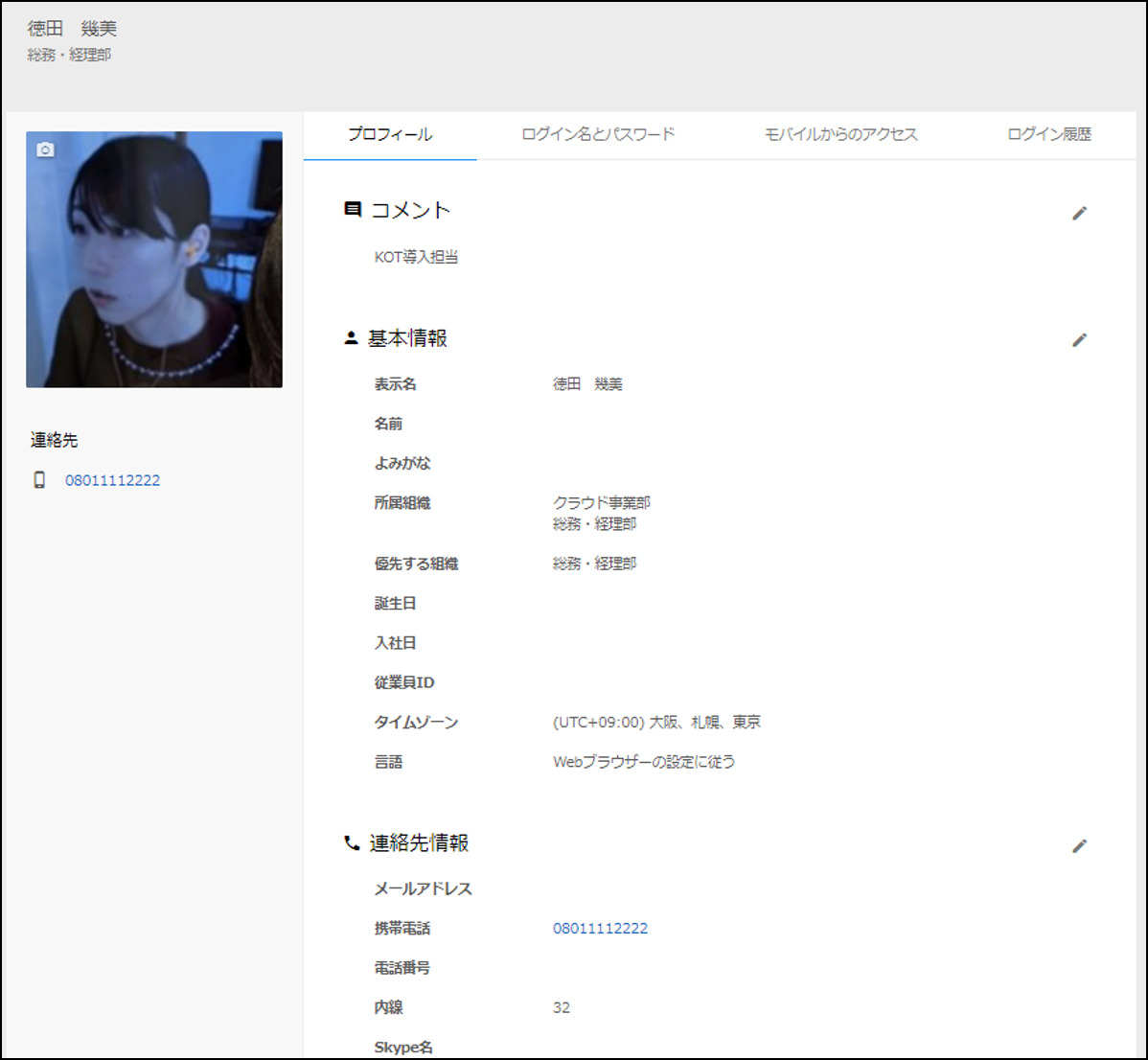Click sidebar phone number 08011112222 link
Screen dimensions: 1148x1060
[113, 480]
